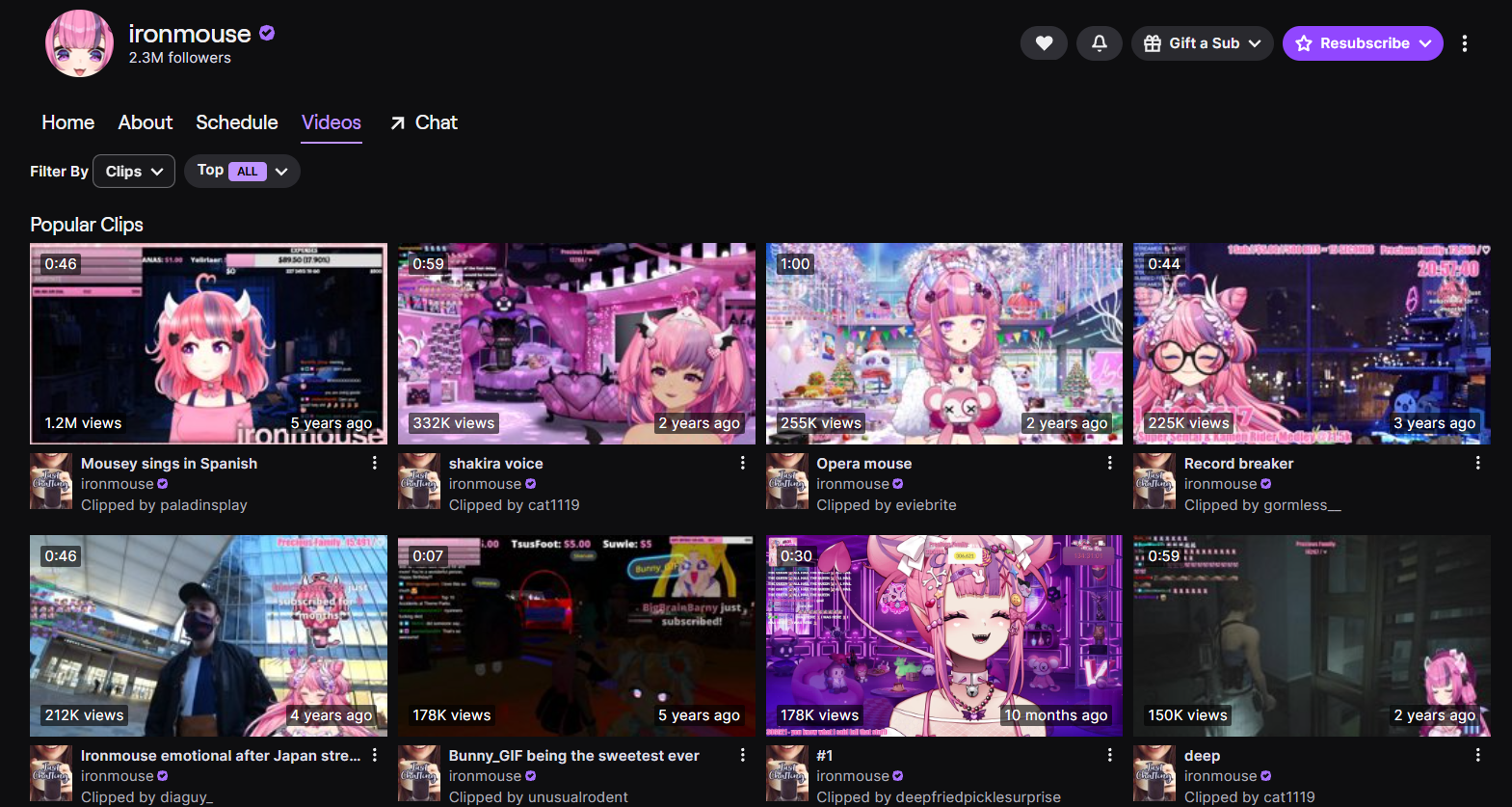Click the Just Chatting icon beside the #1 clip

click(x=787, y=773)
